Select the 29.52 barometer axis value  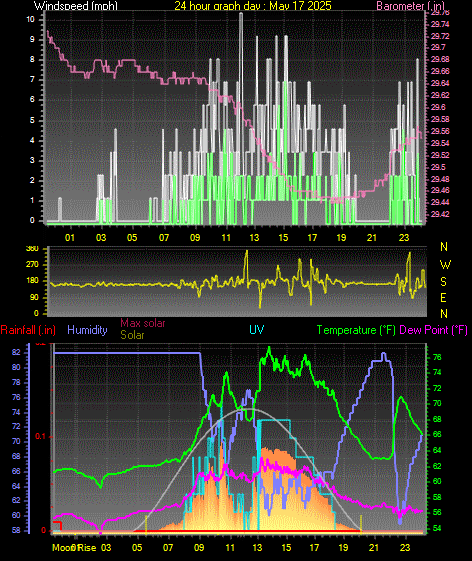[440, 155]
